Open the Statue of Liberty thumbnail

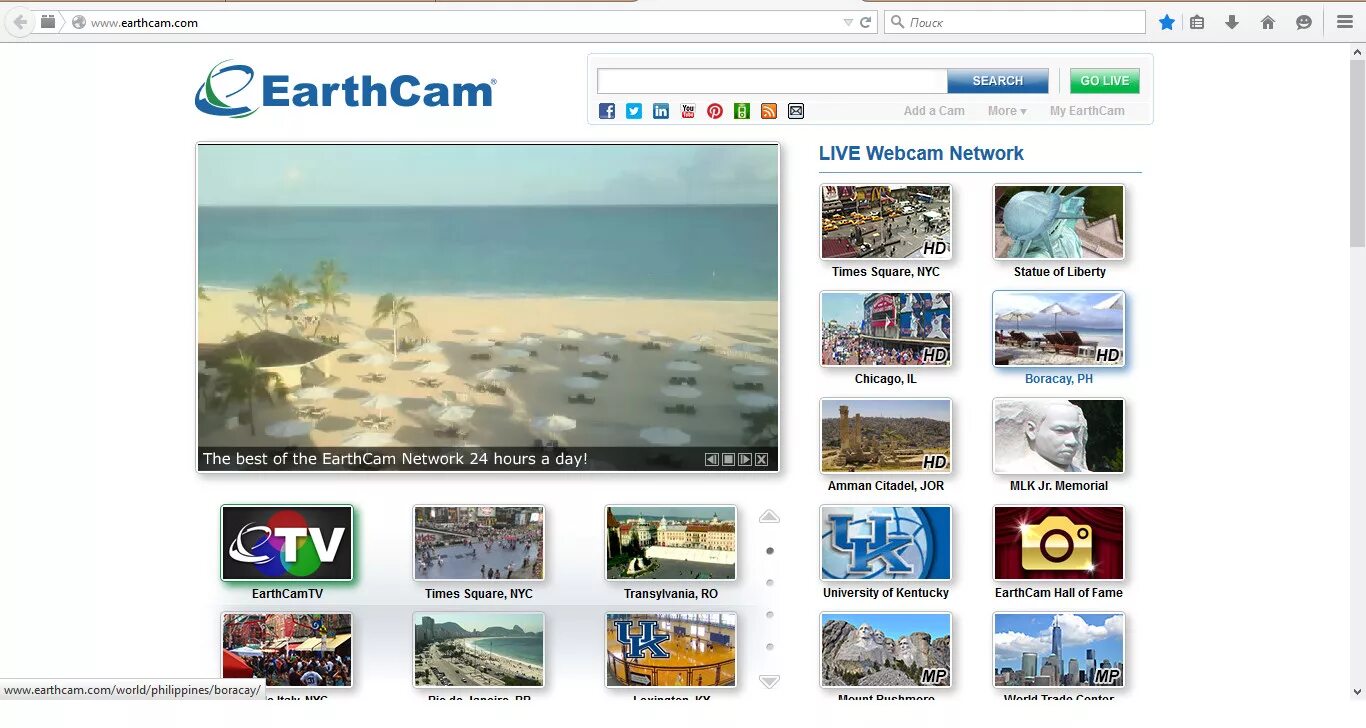point(1059,222)
